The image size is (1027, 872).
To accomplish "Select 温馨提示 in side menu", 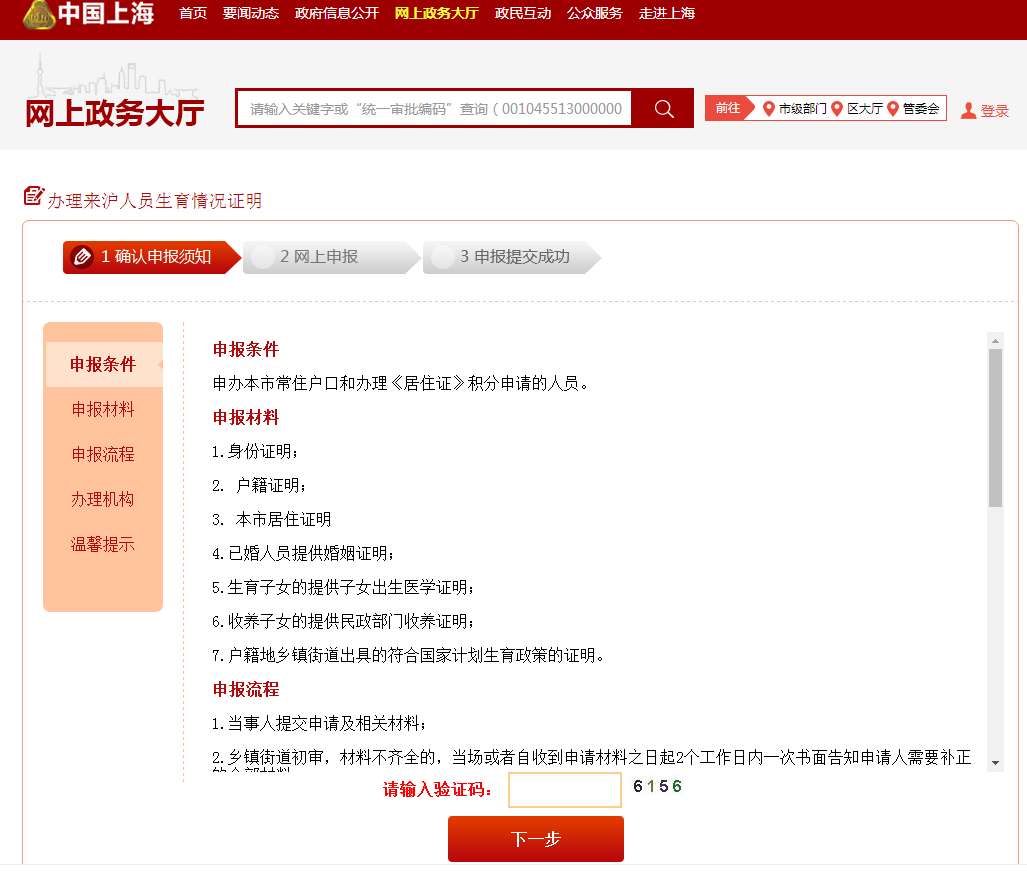I will (103, 544).
